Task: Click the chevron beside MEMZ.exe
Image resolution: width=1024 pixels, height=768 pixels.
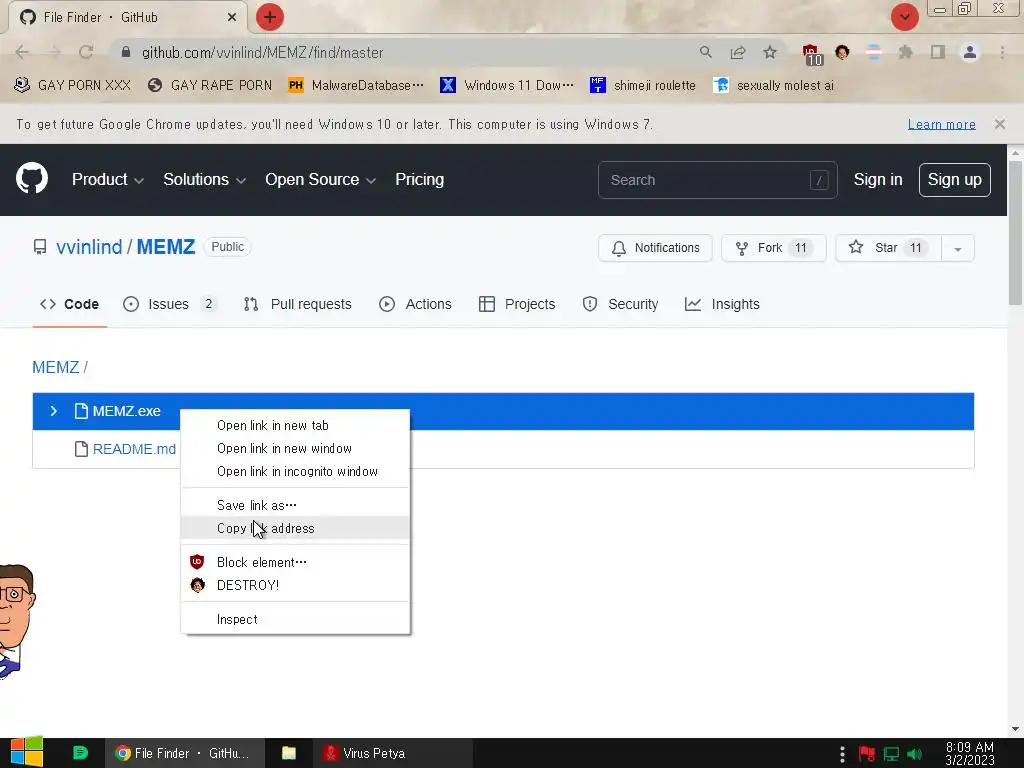Action: point(54,411)
